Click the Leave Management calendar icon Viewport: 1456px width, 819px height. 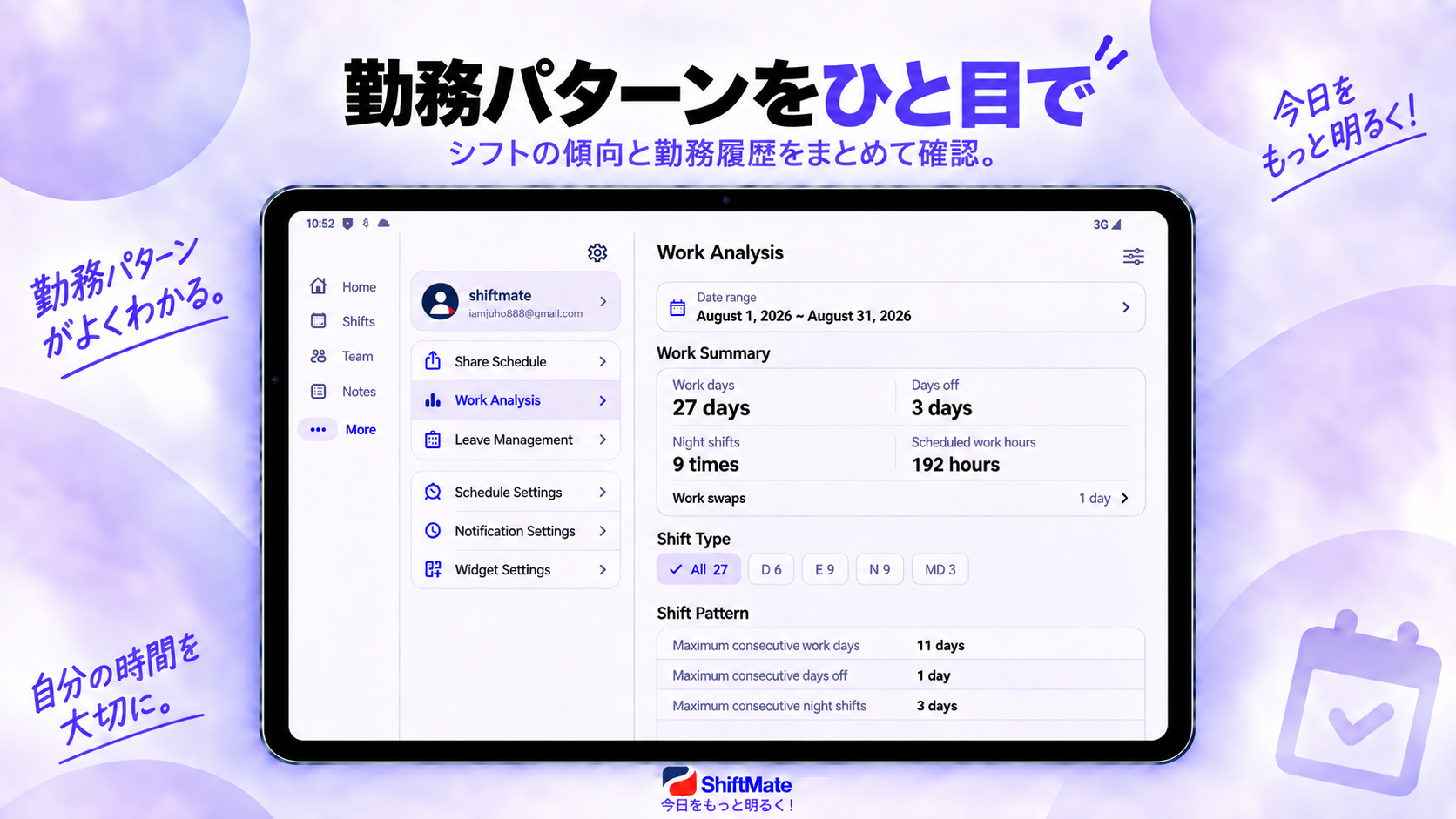433,440
